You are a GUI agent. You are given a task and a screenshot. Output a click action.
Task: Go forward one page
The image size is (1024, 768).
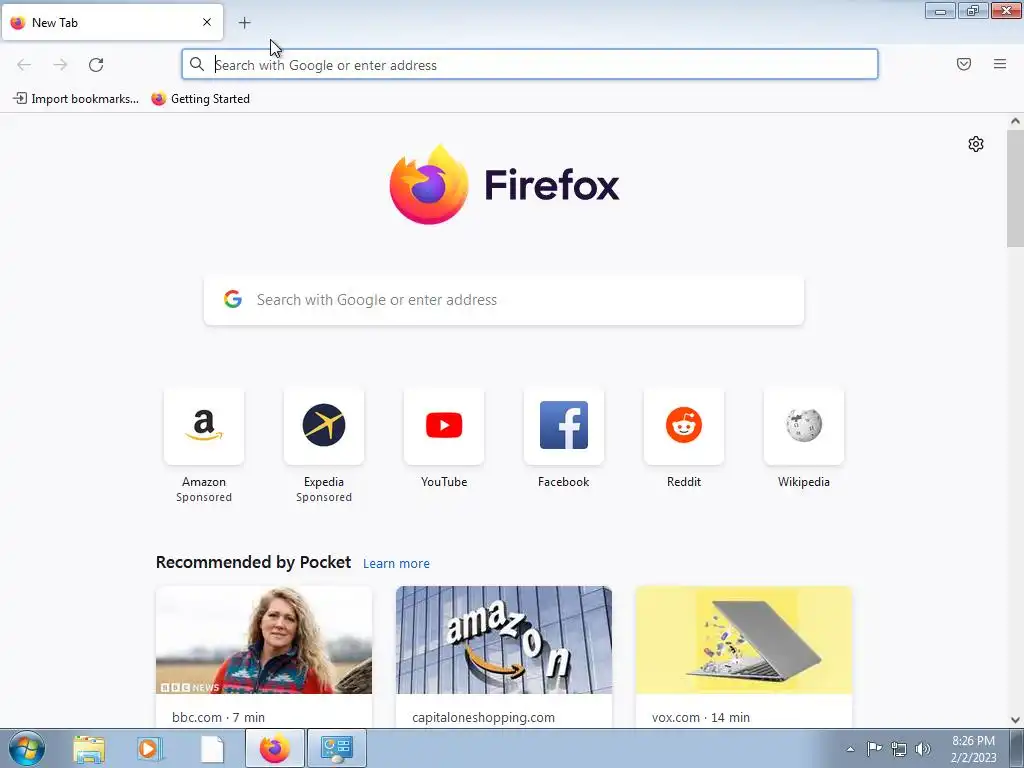(60, 65)
